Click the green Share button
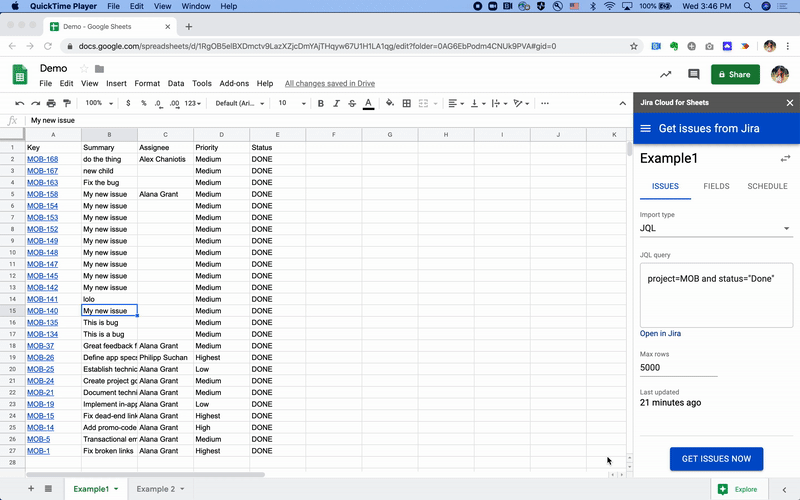 tap(735, 74)
